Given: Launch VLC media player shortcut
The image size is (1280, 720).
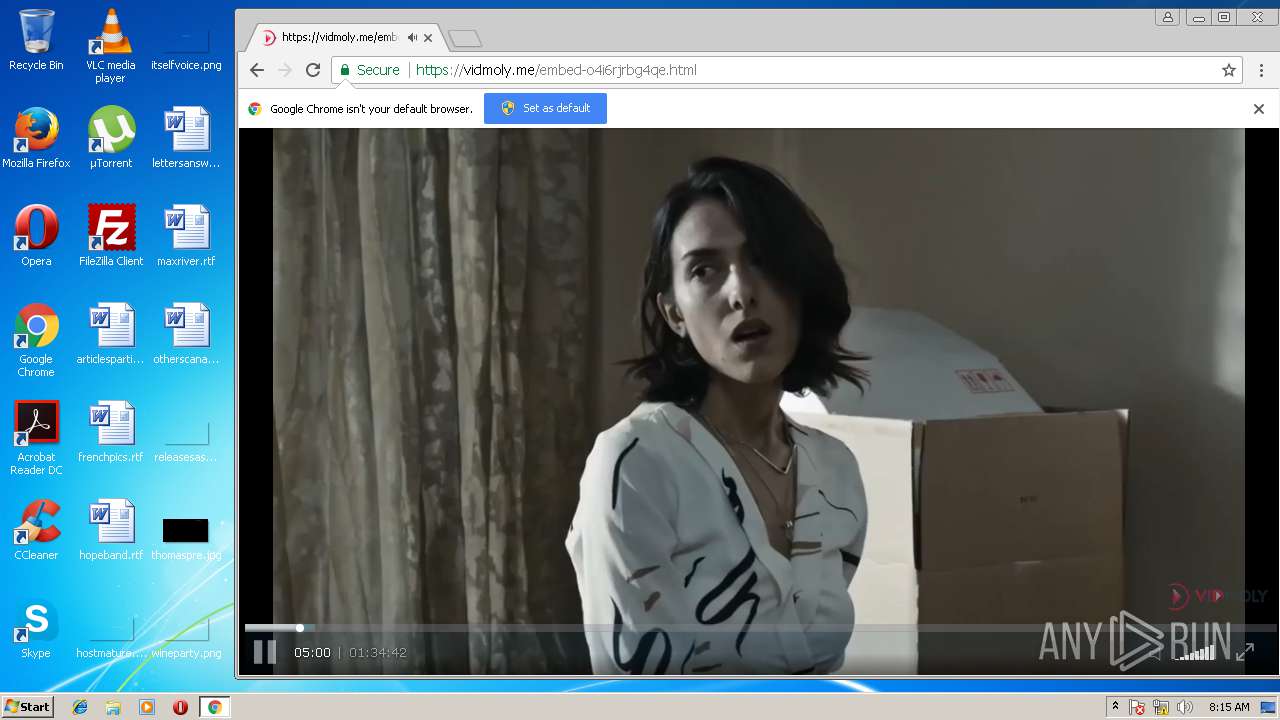Looking at the screenshot, I should point(110,46).
